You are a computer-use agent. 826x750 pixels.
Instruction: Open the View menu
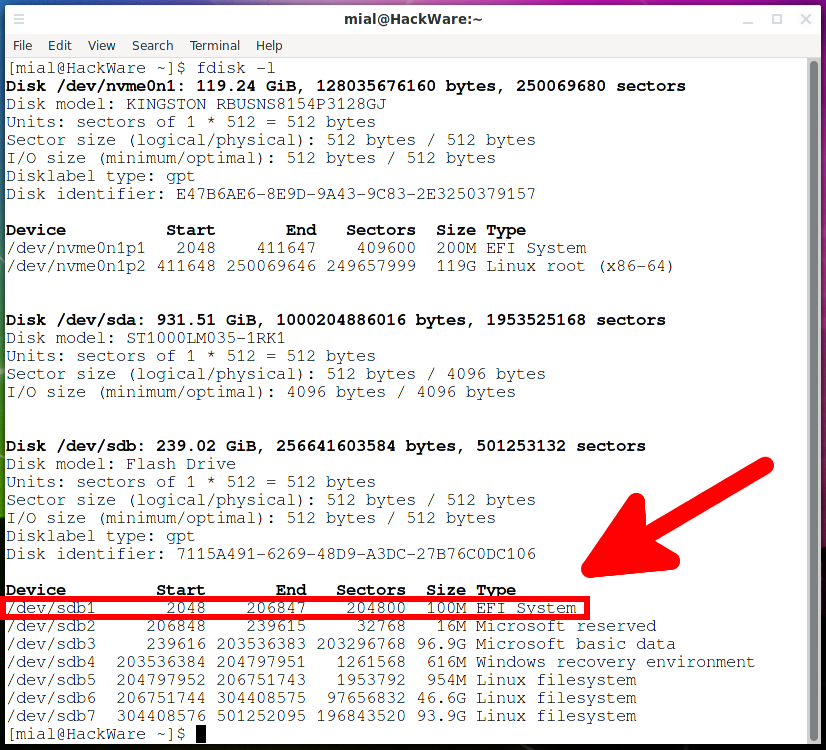(101, 45)
